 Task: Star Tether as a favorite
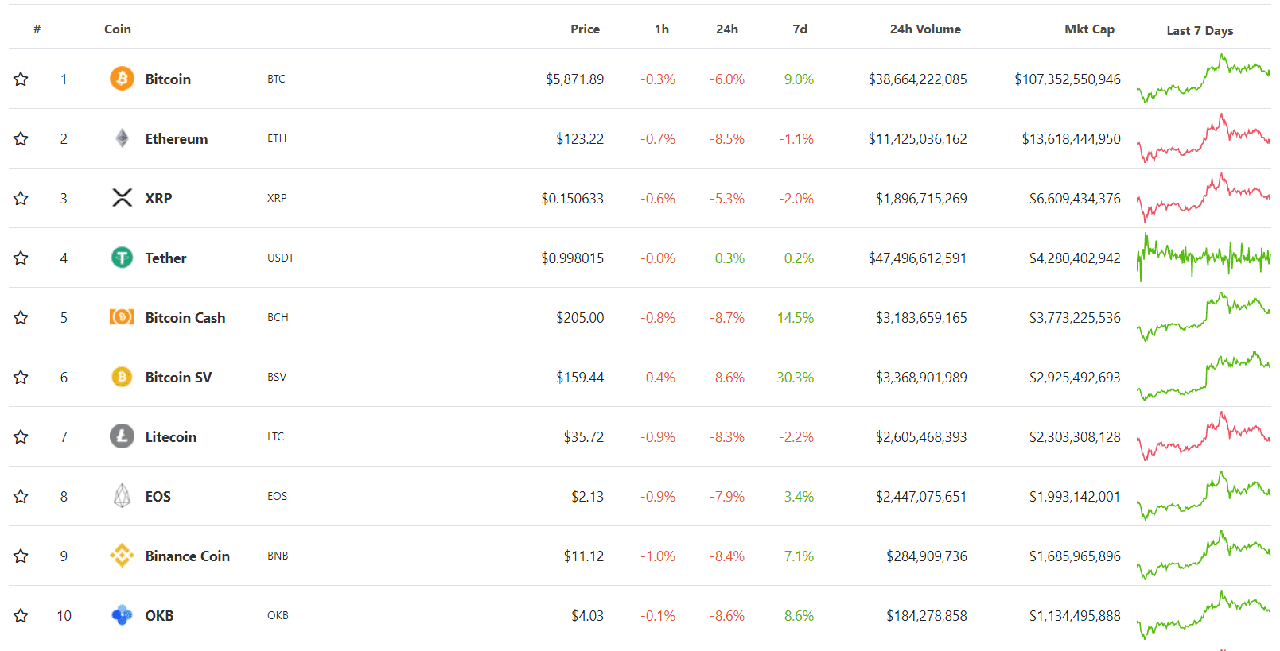[20, 258]
